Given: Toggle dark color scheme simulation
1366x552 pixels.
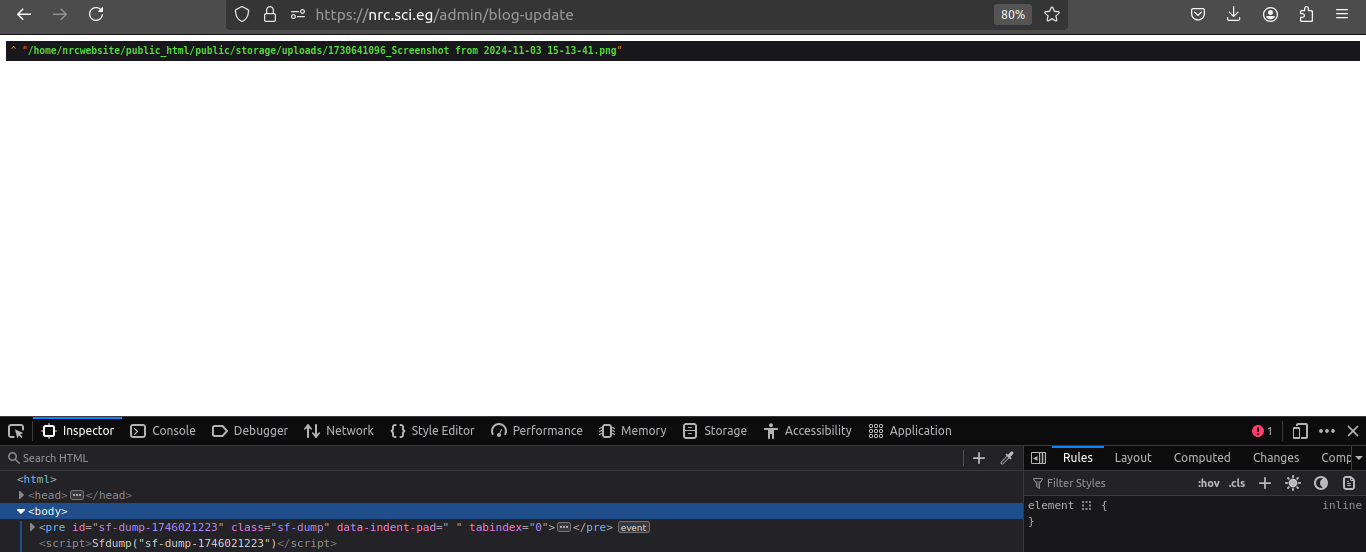Looking at the screenshot, I should tap(1321, 483).
